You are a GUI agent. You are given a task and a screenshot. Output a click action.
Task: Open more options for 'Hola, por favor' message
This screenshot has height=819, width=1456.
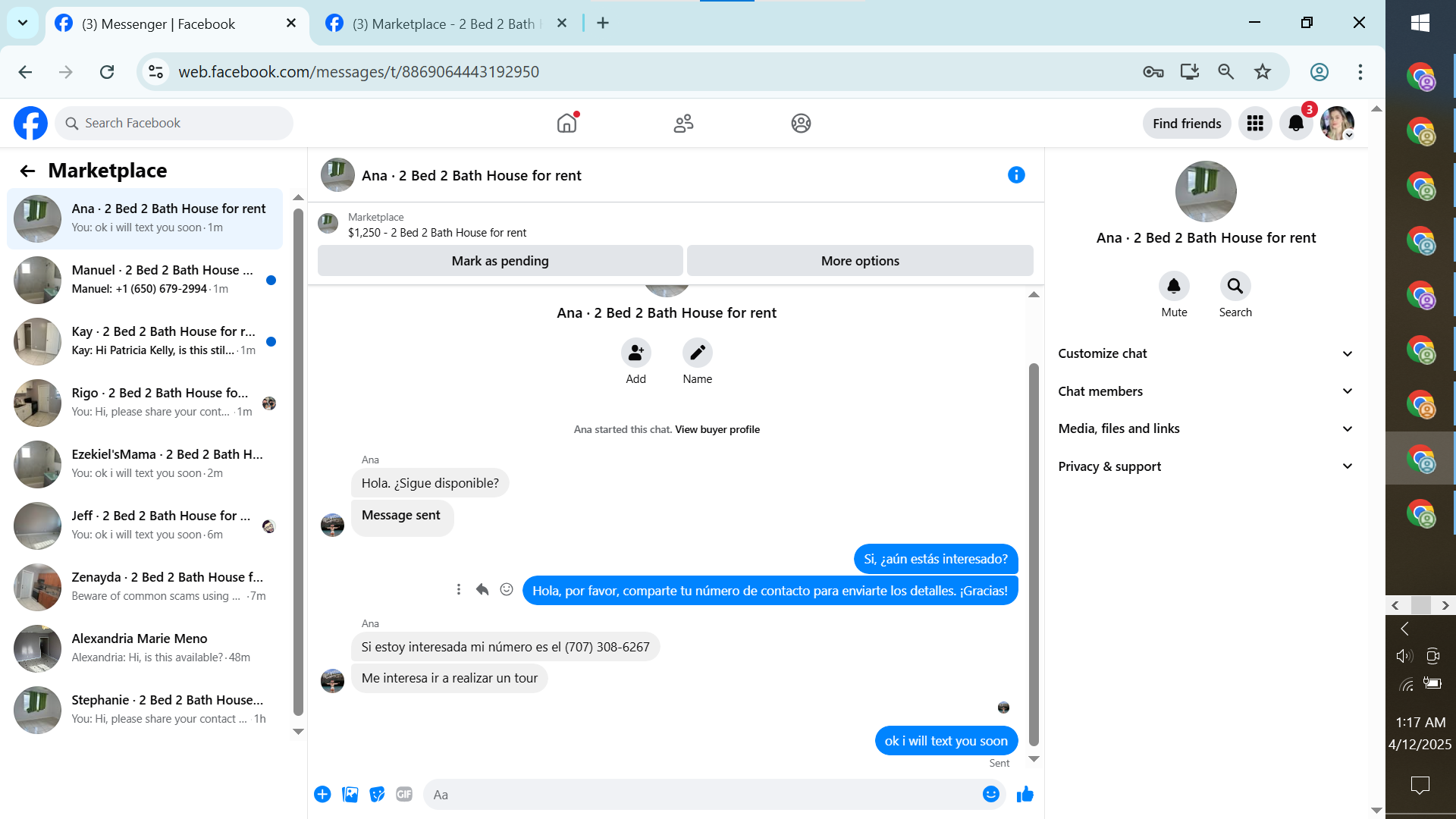pos(458,589)
